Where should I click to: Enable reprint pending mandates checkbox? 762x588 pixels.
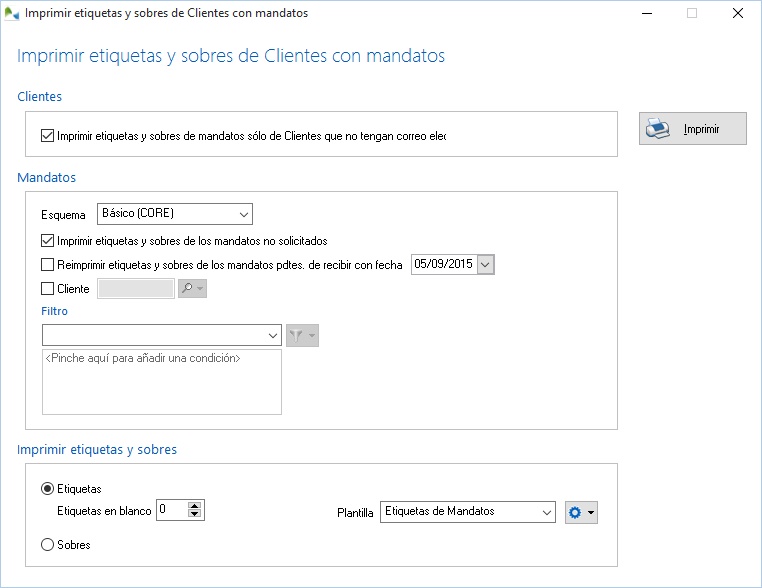point(48,265)
